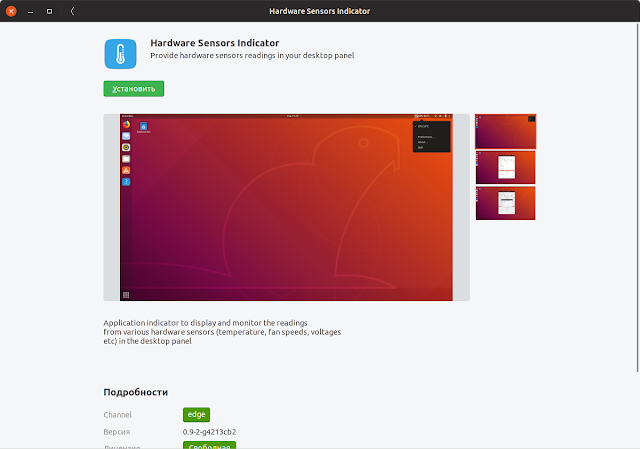This screenshot has height=449, width=640.
Task: Close the window with the orange button
Action: click(11, 11)
